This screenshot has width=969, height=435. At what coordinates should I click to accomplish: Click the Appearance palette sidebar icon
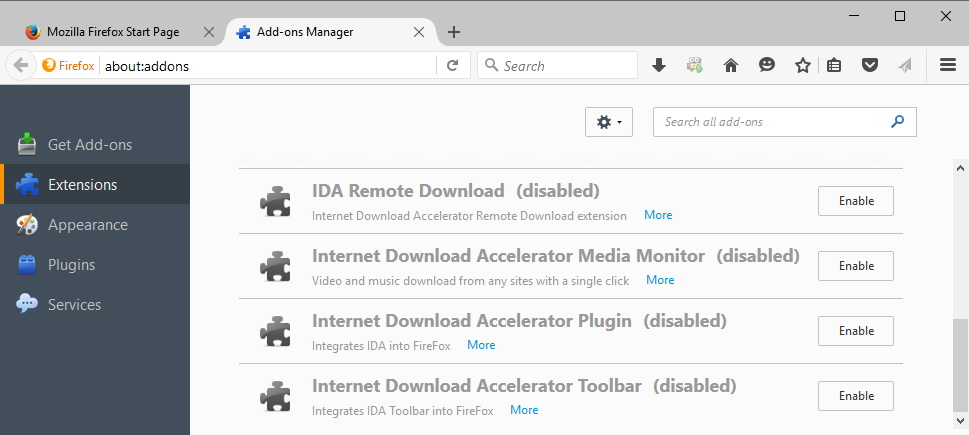pos(27,225)
